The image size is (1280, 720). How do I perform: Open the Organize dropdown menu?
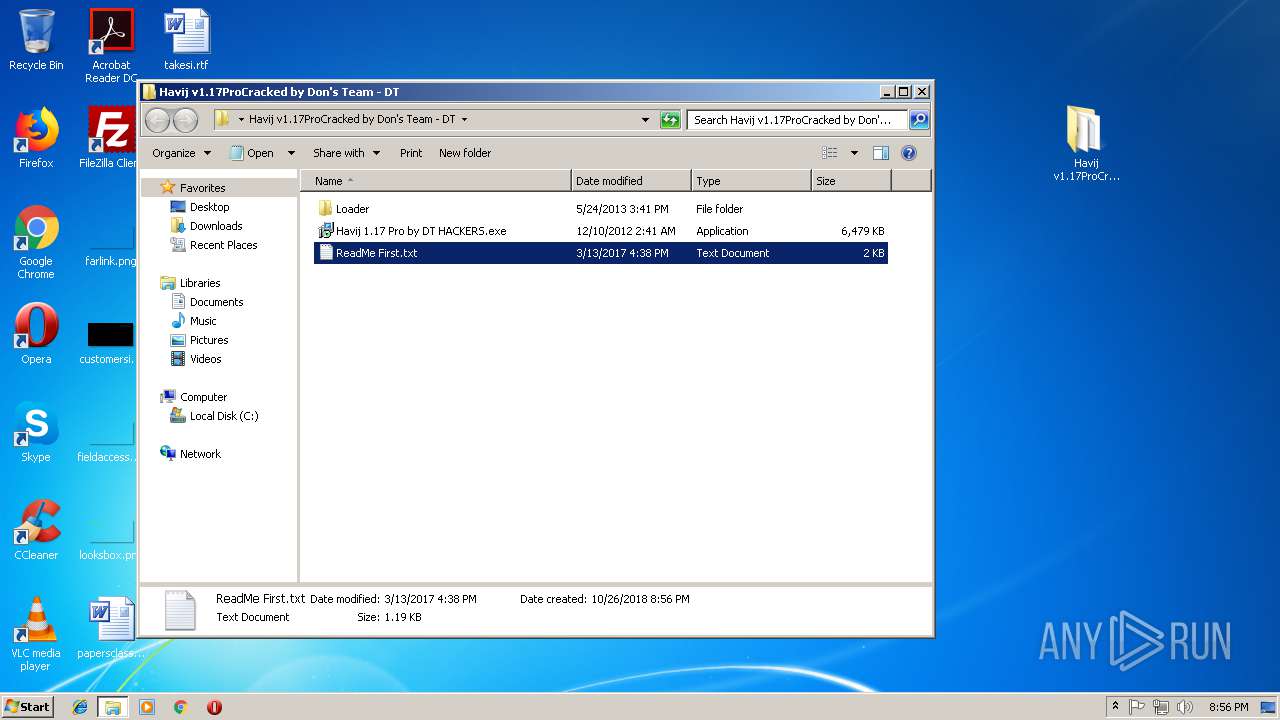pos(181,153)
